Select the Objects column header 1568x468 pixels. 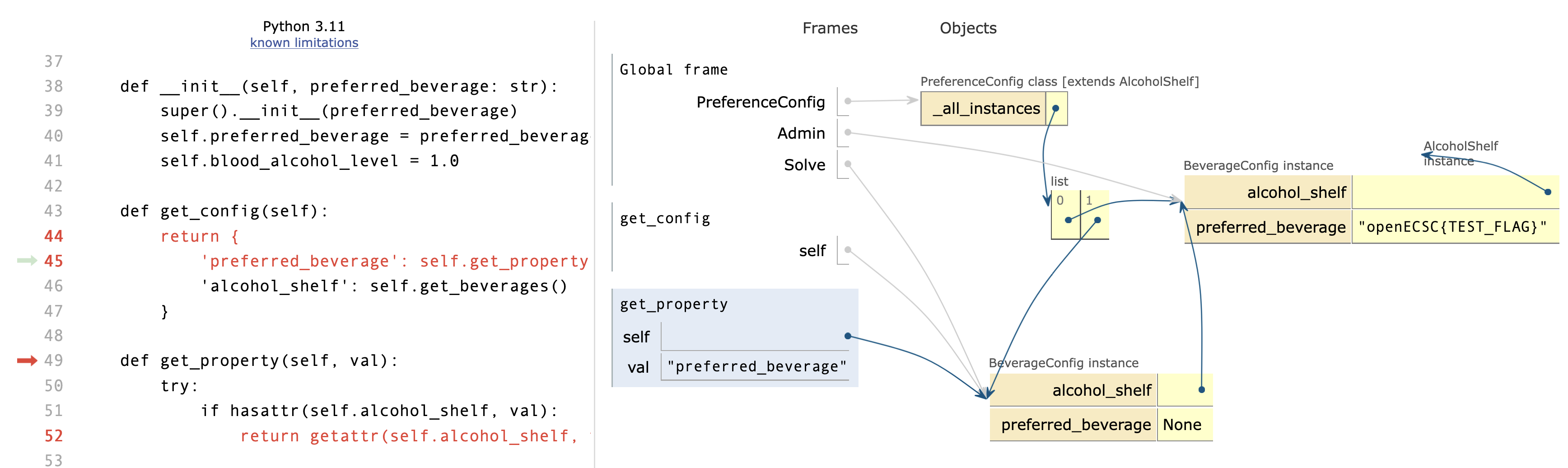[x=967, y=28]
